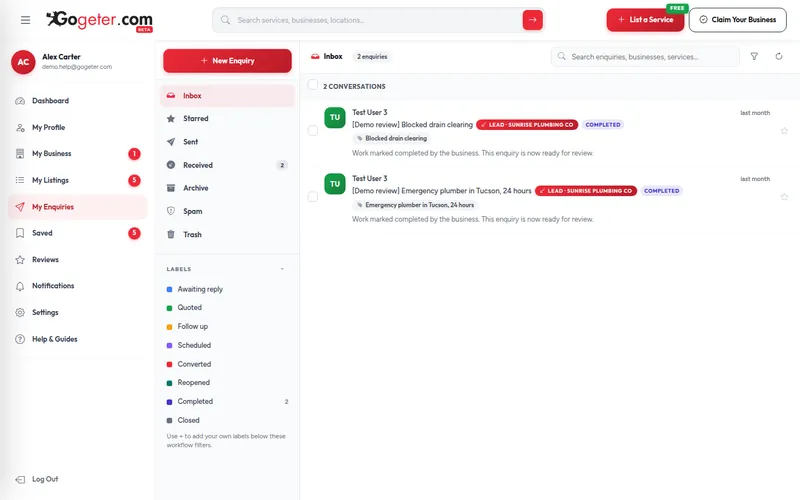The height and width of the screenshot is (500, 800).
Task: Submit search with the red arrow button
Action: tap(532, 20)
